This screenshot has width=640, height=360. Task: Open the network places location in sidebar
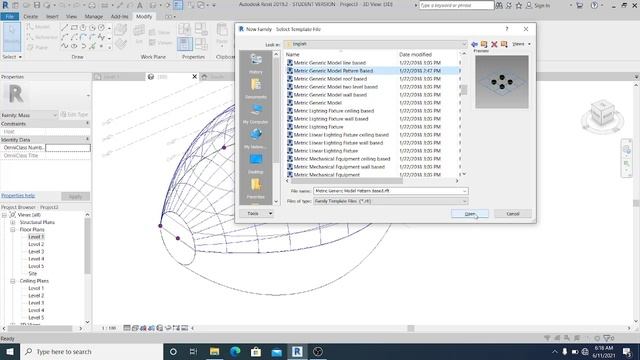point(256,138)
